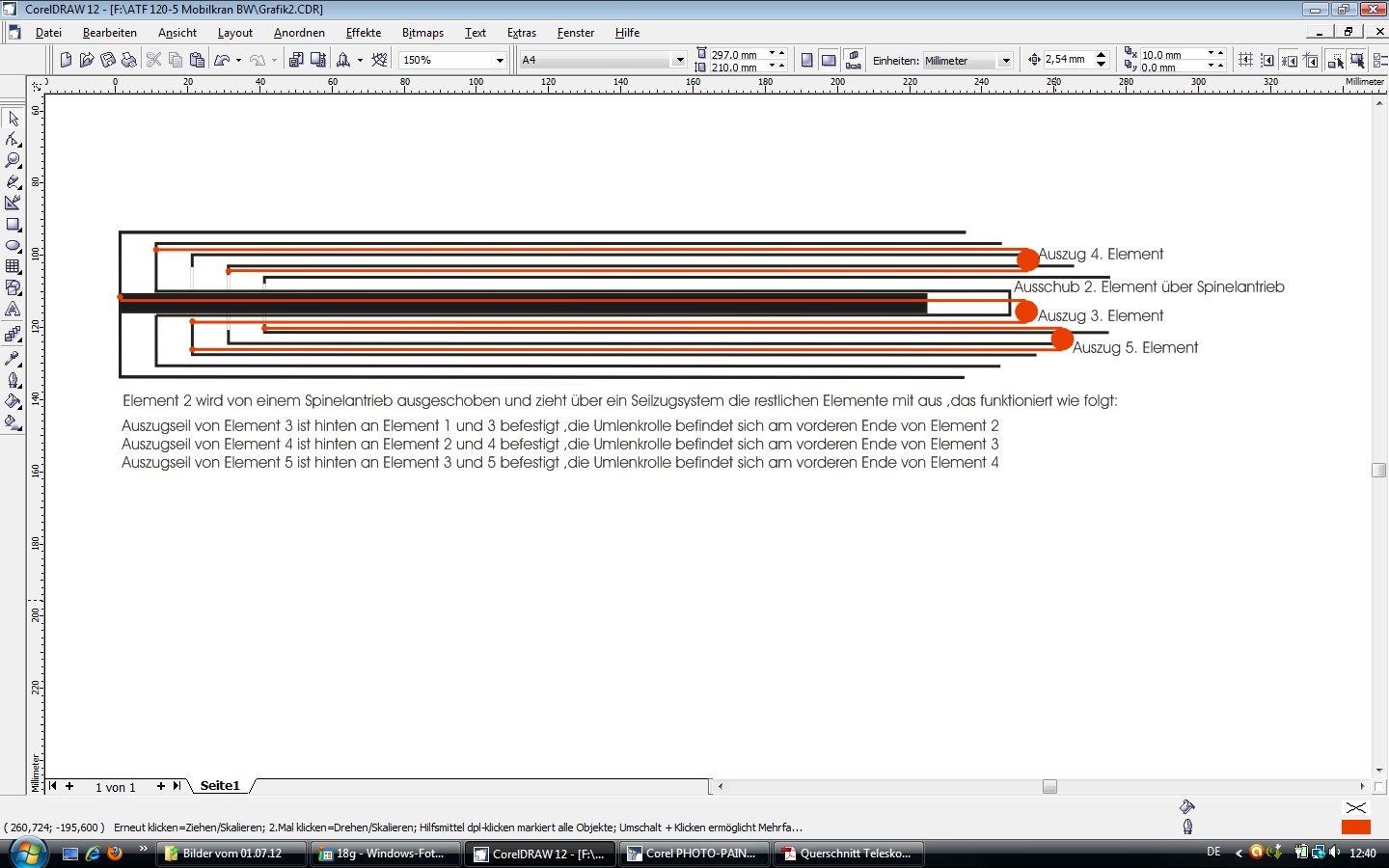Select the Text tool
Viewport: 1389px width, 868px height.
pos(13,310)
